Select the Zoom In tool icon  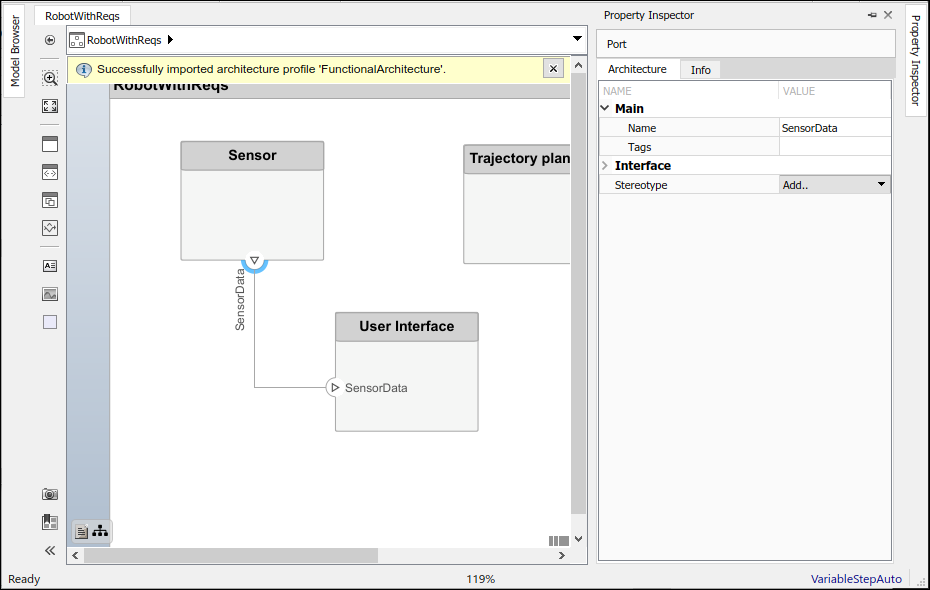click(x=50, y=78)
